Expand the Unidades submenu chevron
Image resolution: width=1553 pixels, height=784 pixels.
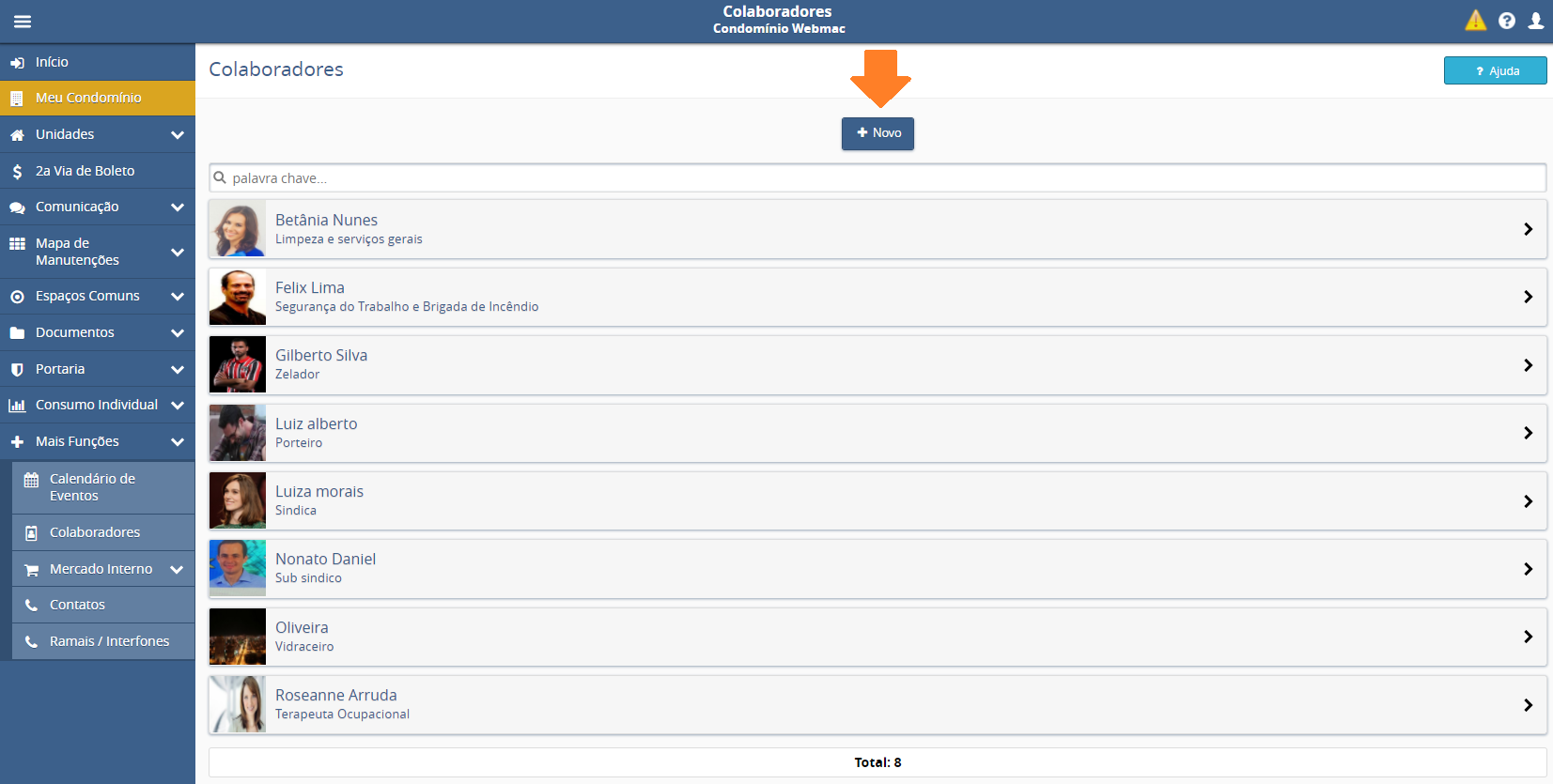[x=177, y=135]
